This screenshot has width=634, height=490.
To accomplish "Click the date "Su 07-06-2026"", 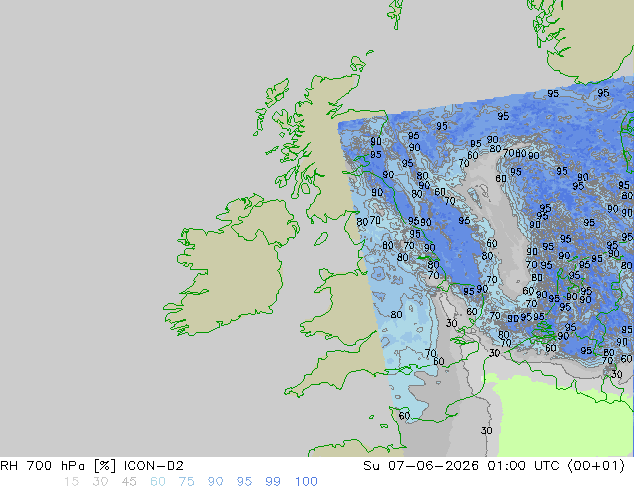I will pos(421,466).
